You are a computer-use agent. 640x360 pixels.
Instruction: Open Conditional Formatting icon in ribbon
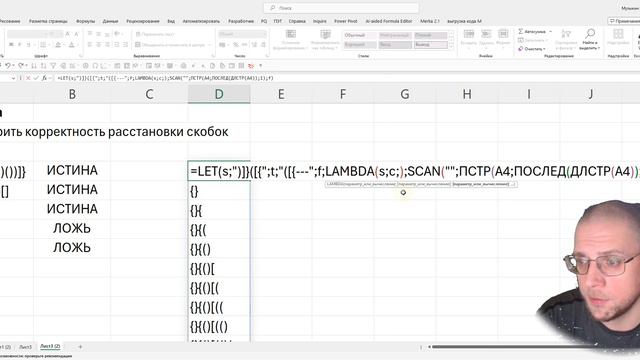(291, 34)
